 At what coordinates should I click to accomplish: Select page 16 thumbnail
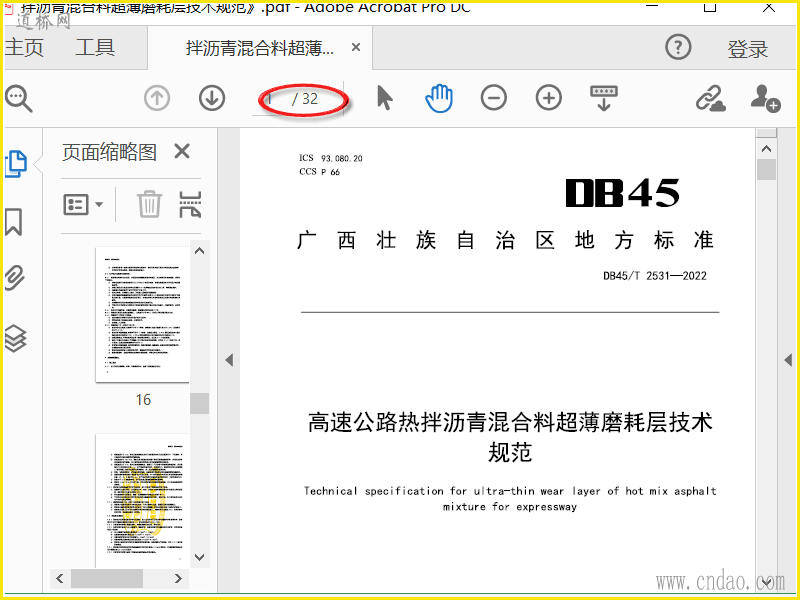[142, 314]
